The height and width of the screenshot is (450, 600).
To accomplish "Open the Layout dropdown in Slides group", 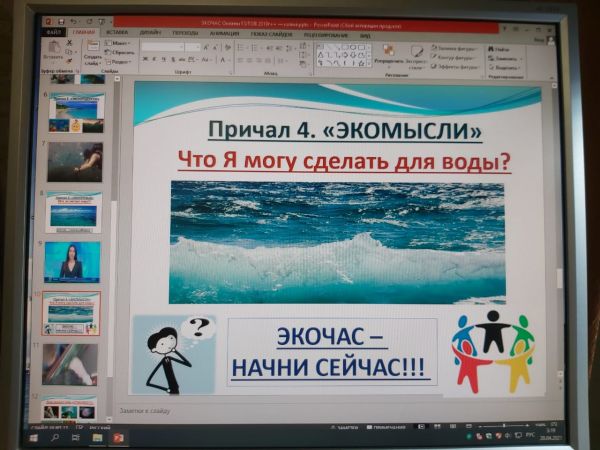I will click(x=120, y=44).
